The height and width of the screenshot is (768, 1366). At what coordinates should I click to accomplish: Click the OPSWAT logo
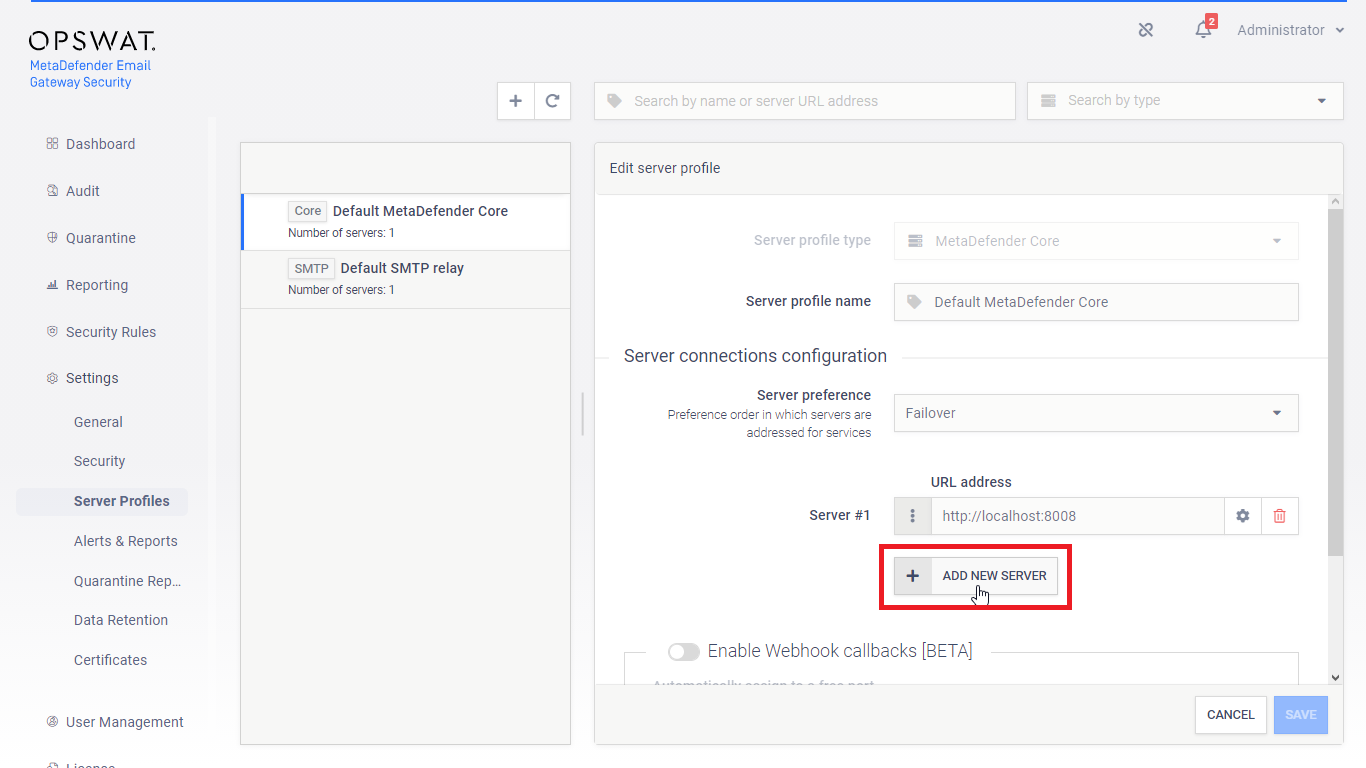point(92,41)
